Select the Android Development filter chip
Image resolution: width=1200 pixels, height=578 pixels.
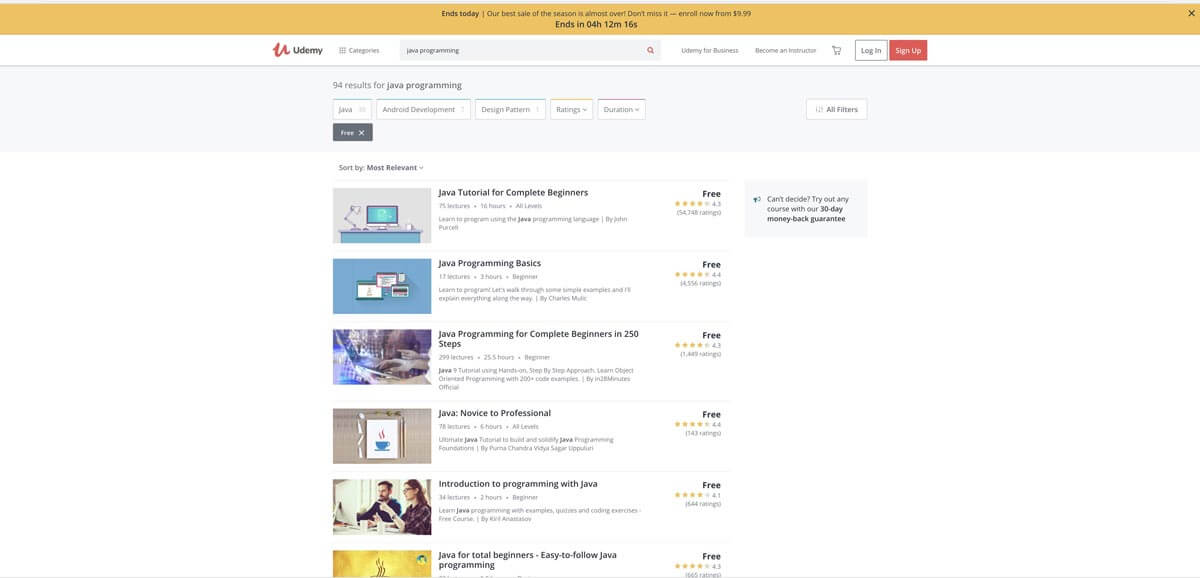(x=425, y=109)
